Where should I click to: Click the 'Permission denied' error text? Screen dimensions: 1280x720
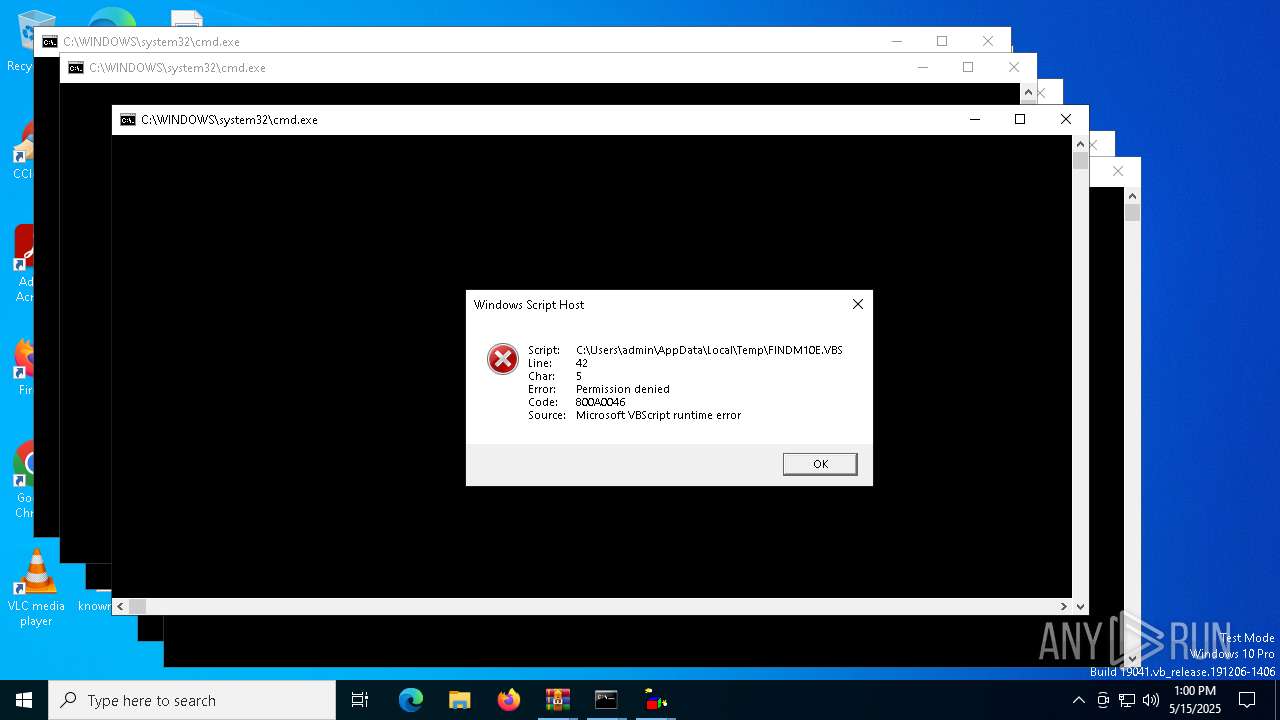pyautogui.click(x=623, y=389)
